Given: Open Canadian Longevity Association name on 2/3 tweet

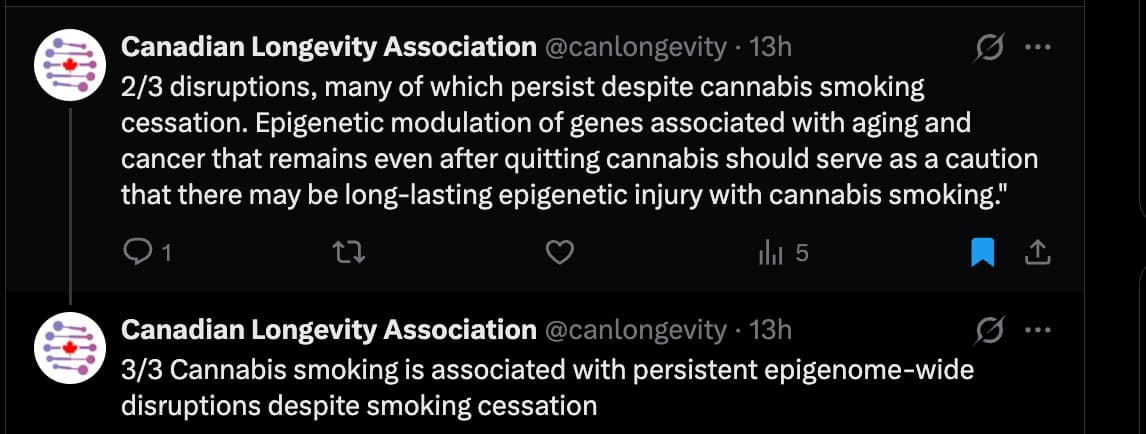Looking at the screenshot, I should (x=328, y=46).
